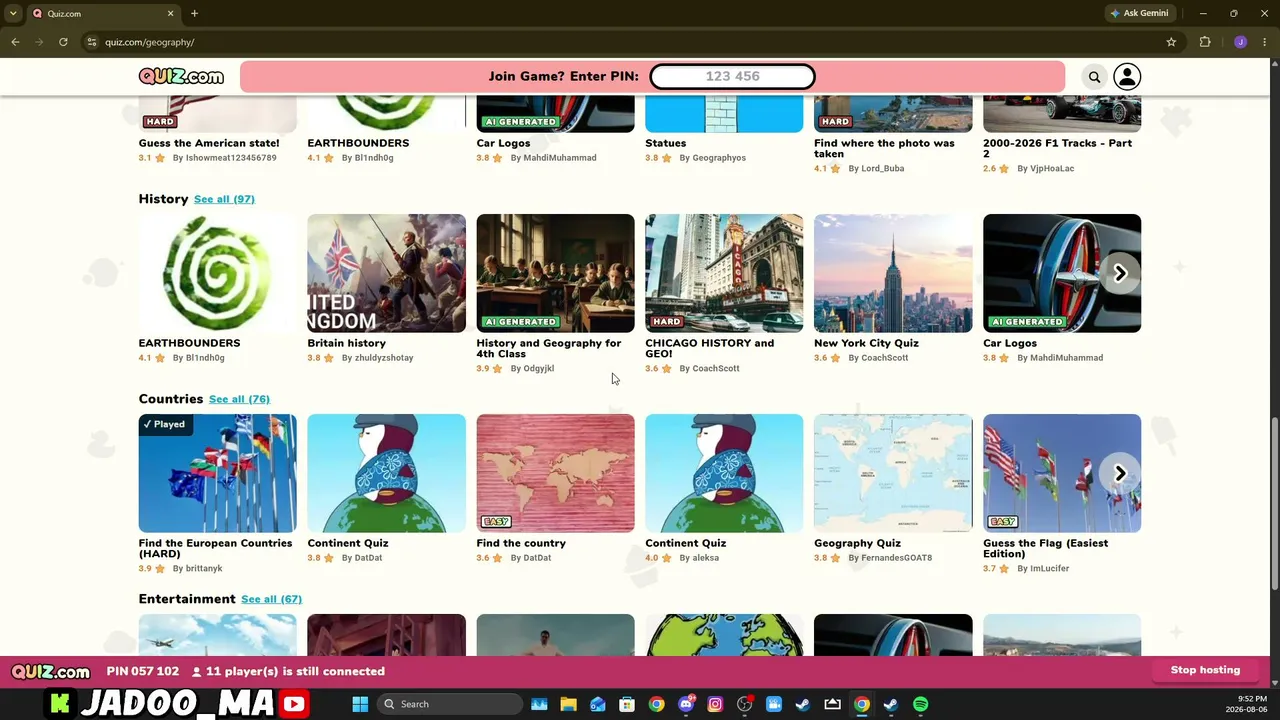The width and height of the screenshot is (1280, 720).
Task: Open the Windows Start menu
Action: click(360, 704)
